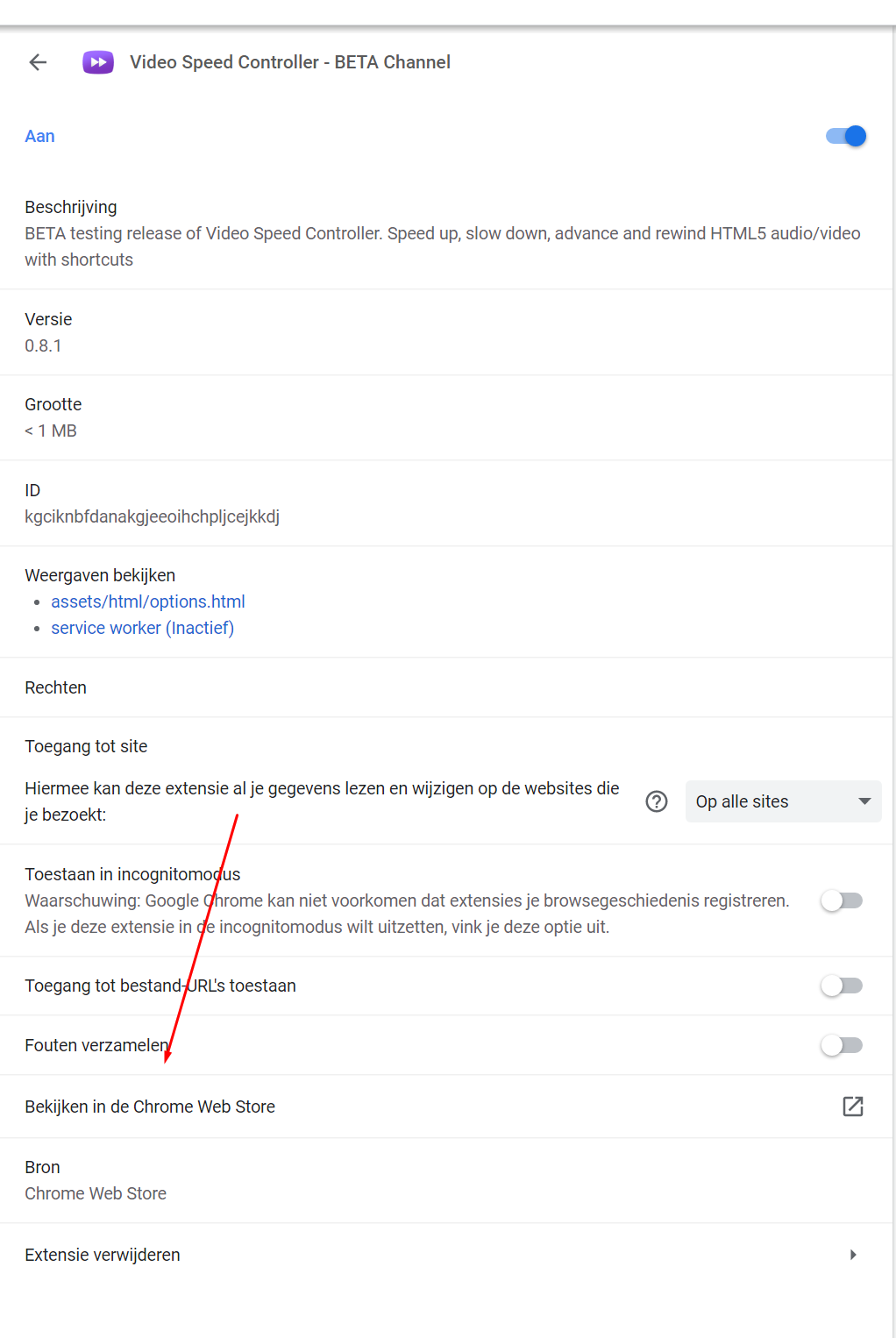Click the blue Aan label
The image size is (896, 1338).
pos(39,136)
